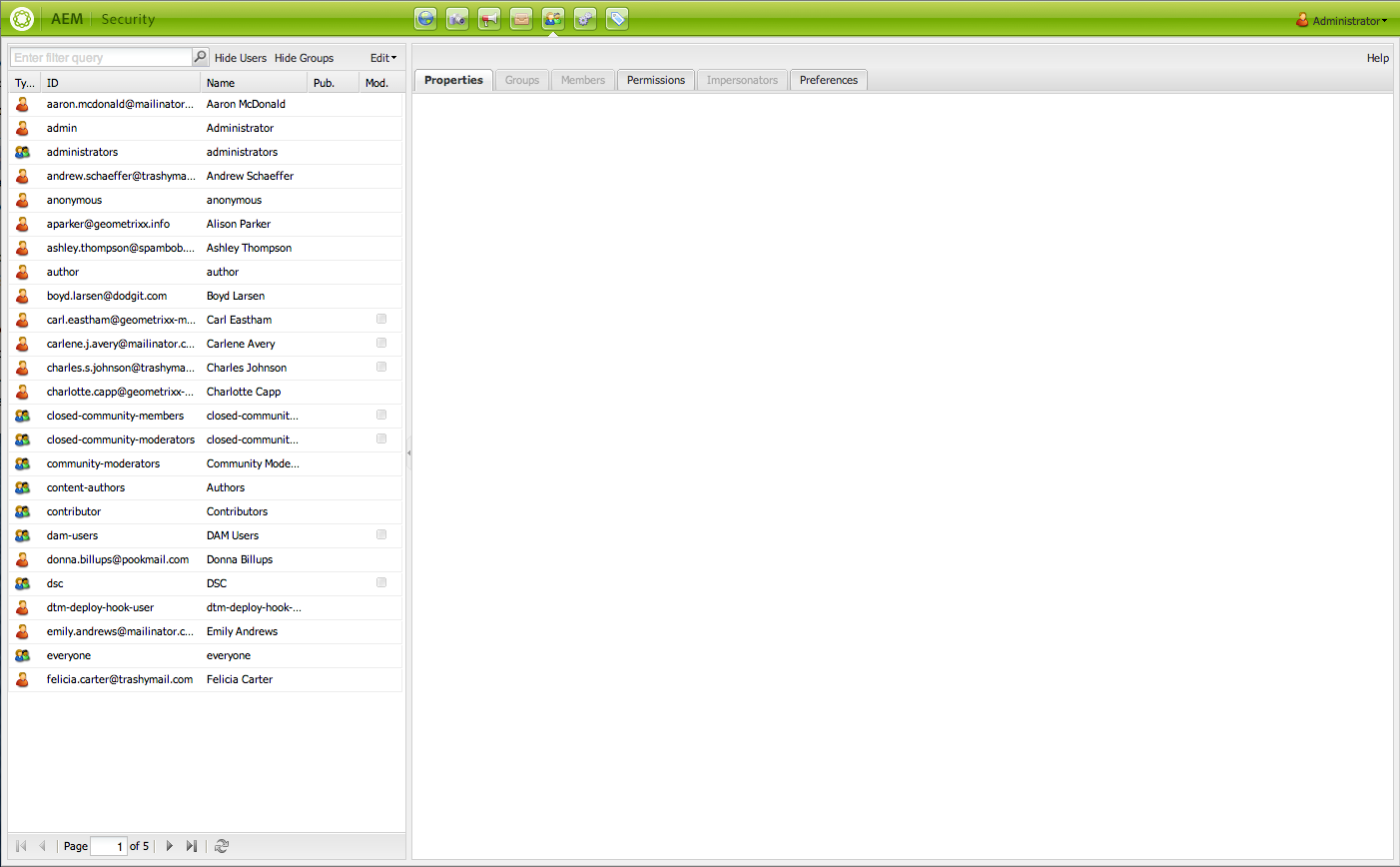Screen dimensions: 1400x867
Task: Select the emily.andrews user ID
Action: point(120,631)
